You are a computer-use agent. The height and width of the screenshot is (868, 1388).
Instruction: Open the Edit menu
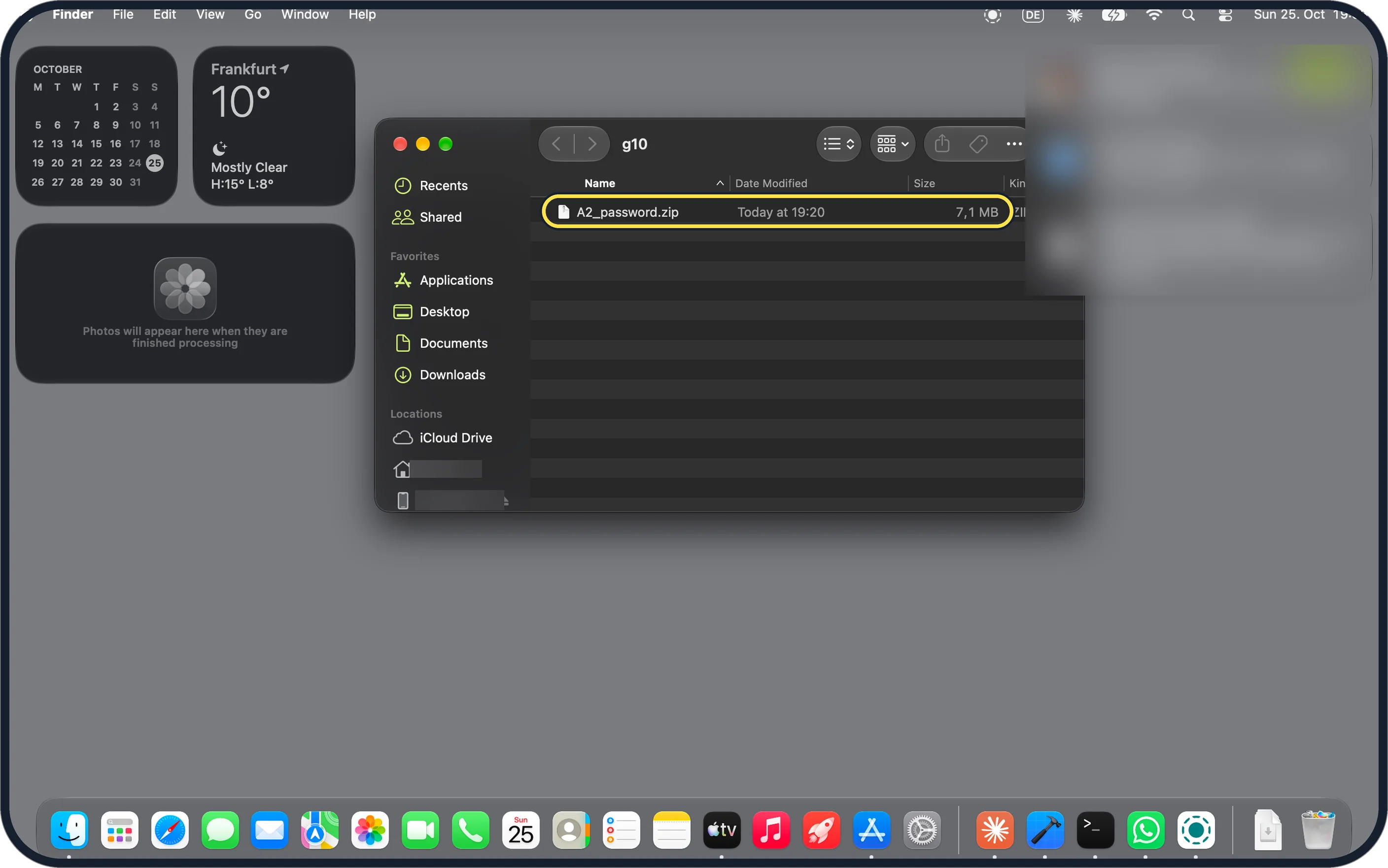(x=164, y=14)
